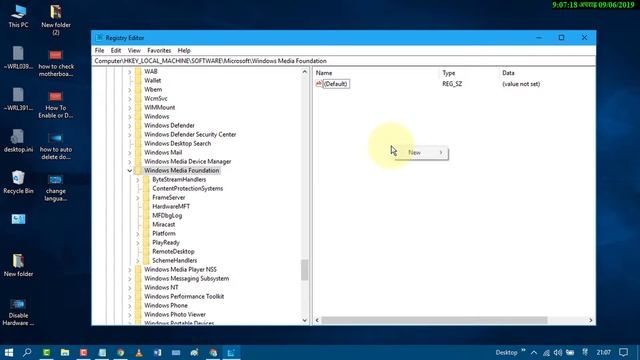Show hidden tray icons chevron

[534, 352]
